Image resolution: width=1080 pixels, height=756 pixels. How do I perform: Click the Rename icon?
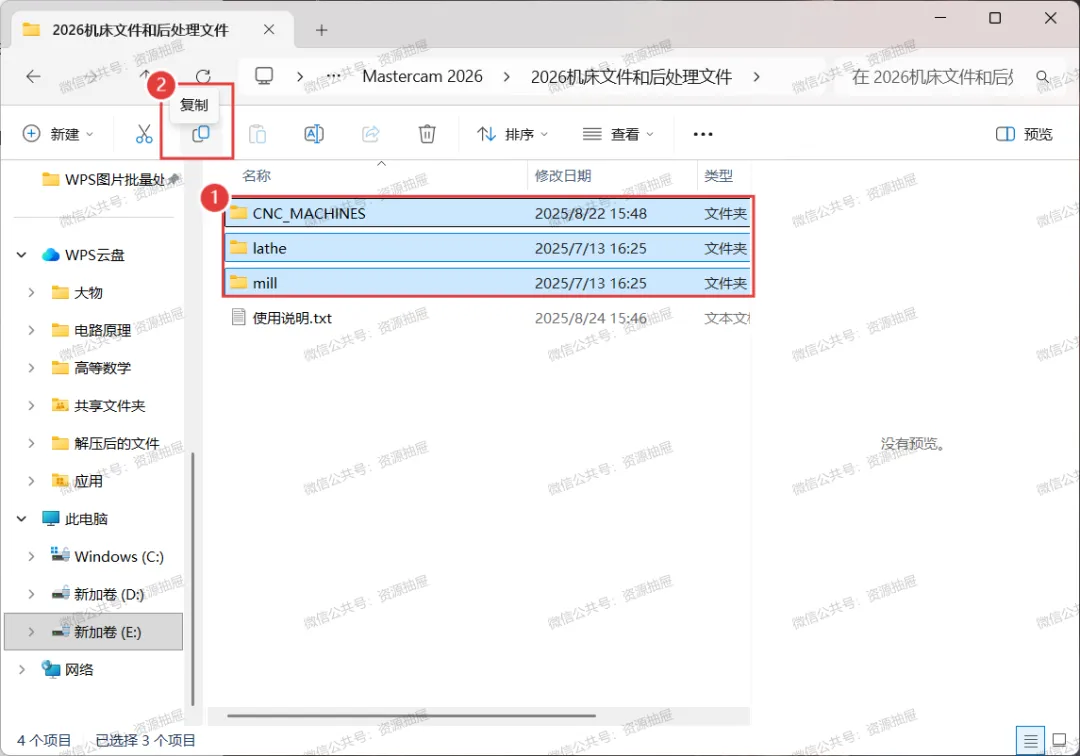pos(314,134)
